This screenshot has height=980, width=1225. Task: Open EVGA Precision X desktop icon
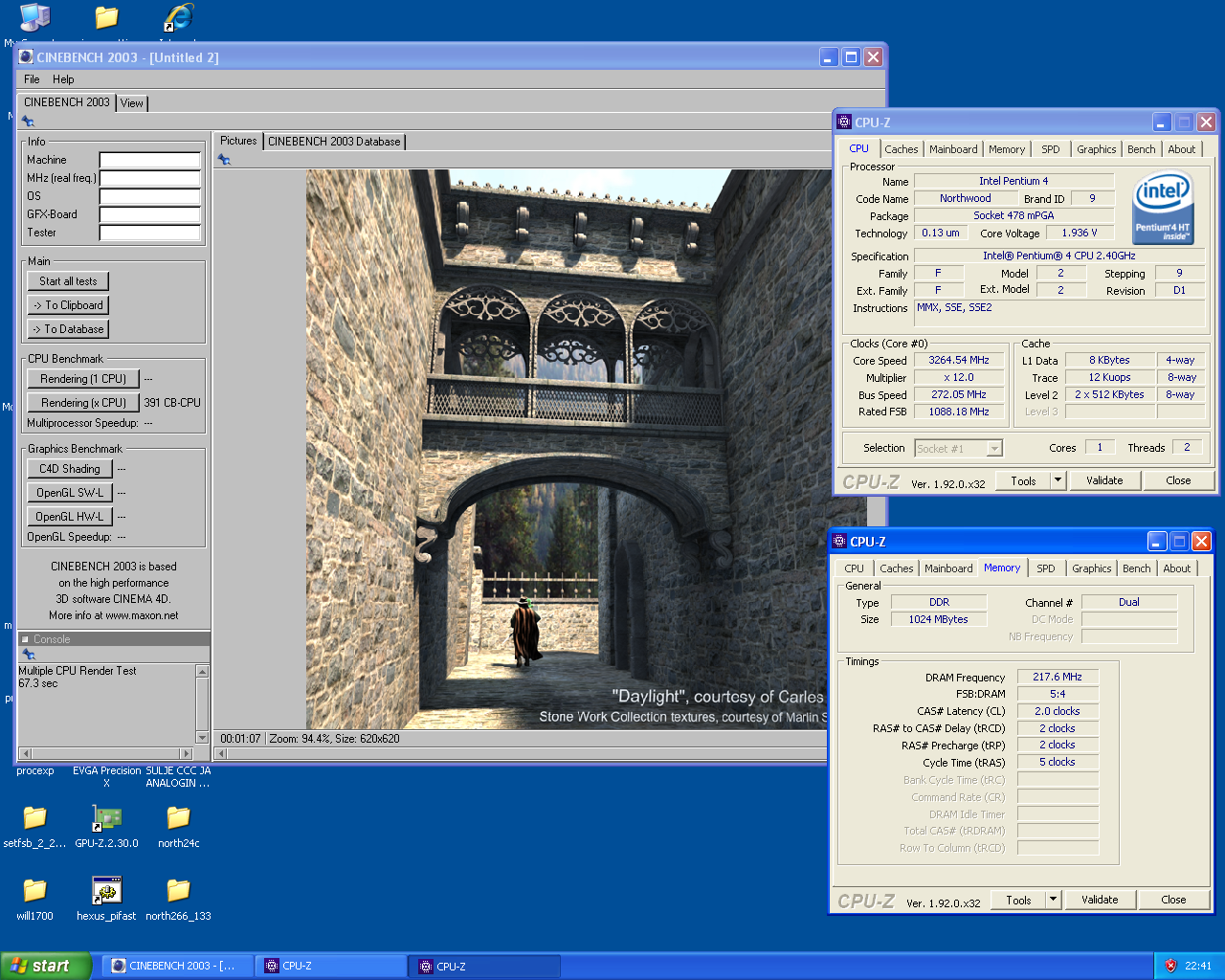pos(106,776)
